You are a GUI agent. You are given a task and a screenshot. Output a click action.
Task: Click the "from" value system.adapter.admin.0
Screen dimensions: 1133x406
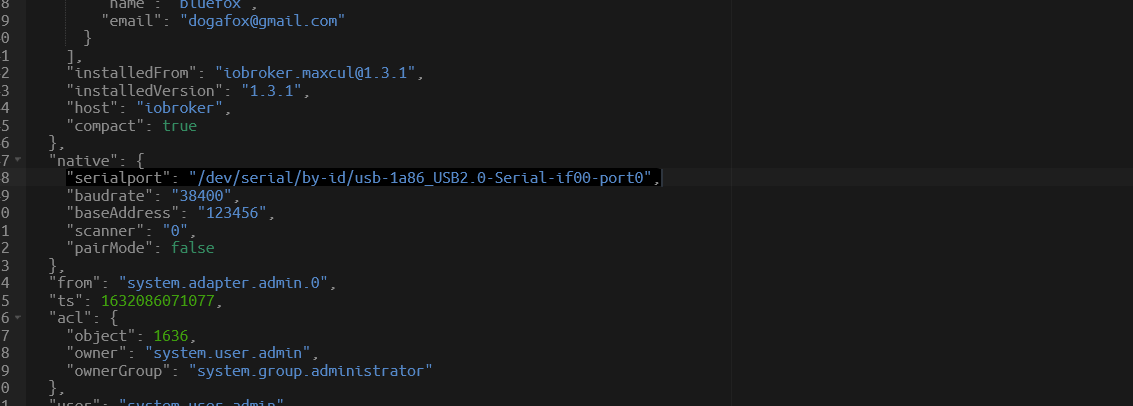click(223, 283)
